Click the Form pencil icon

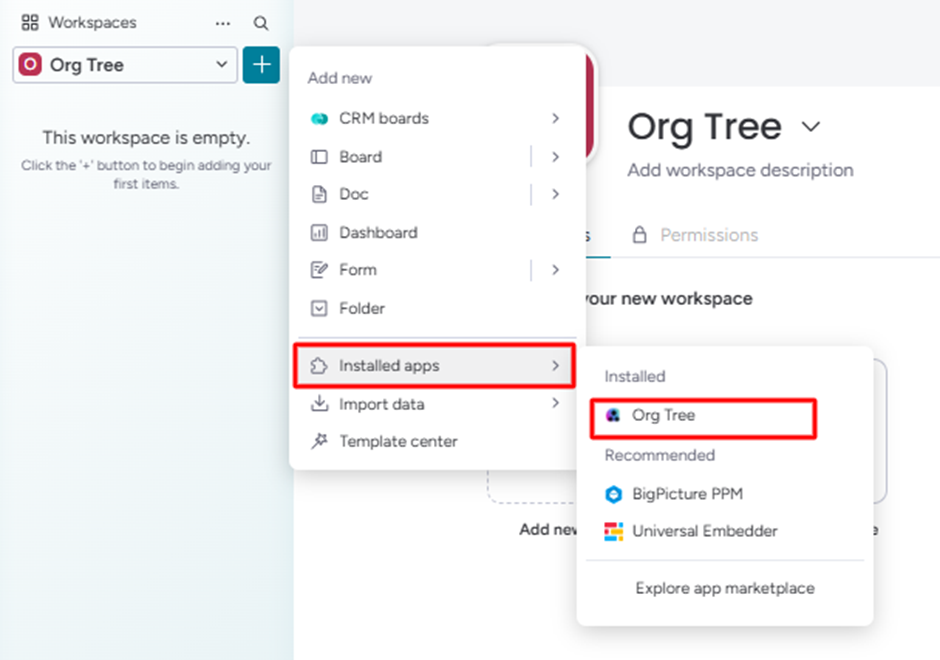click(319, 270)
